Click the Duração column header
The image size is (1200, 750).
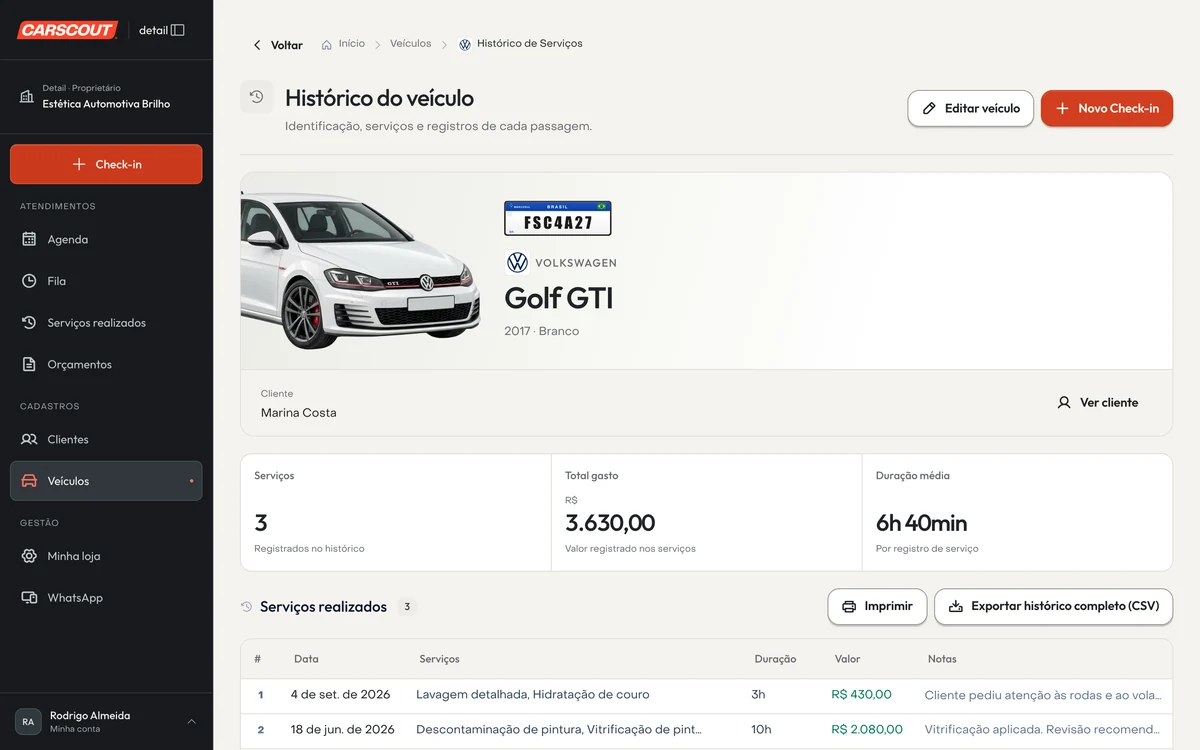coord(775,659)
